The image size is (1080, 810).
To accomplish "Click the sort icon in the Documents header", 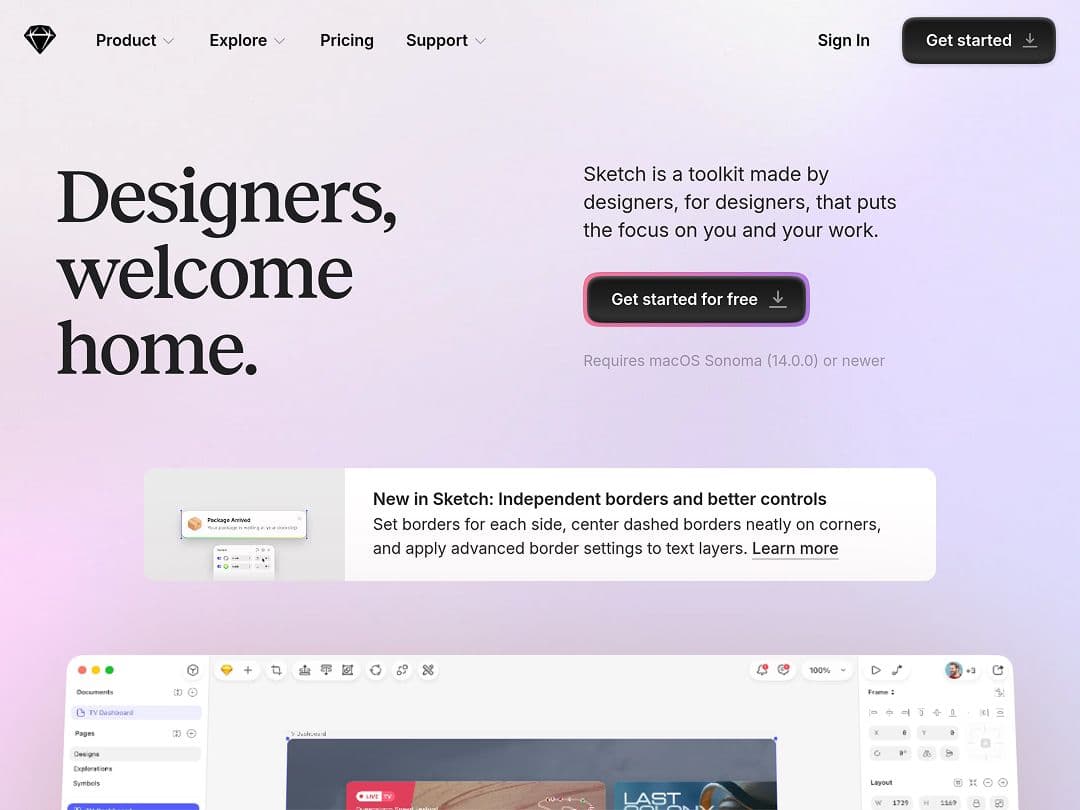I will (178, 692).
